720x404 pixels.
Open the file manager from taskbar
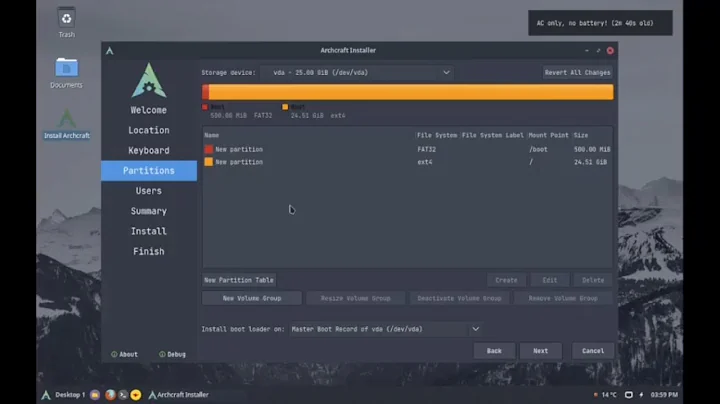coord(95,395)
